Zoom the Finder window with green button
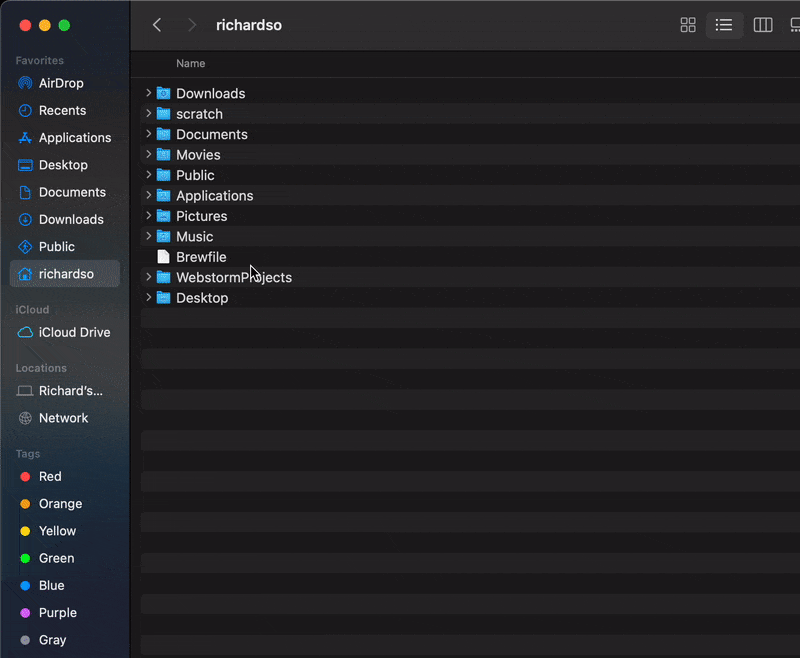This screenshot has height=658, width=800. click(64, 26)
